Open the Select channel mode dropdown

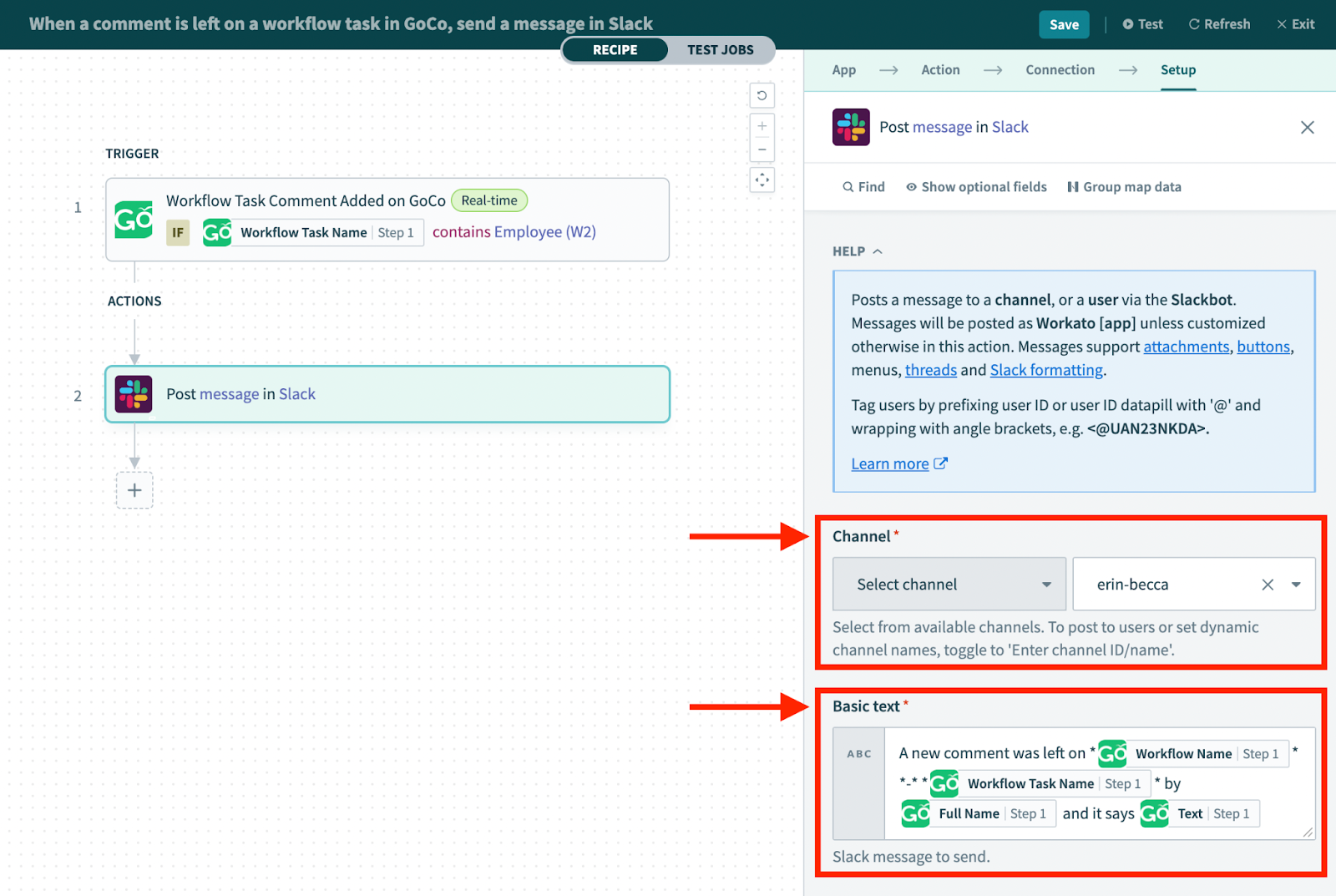[949, 585]
